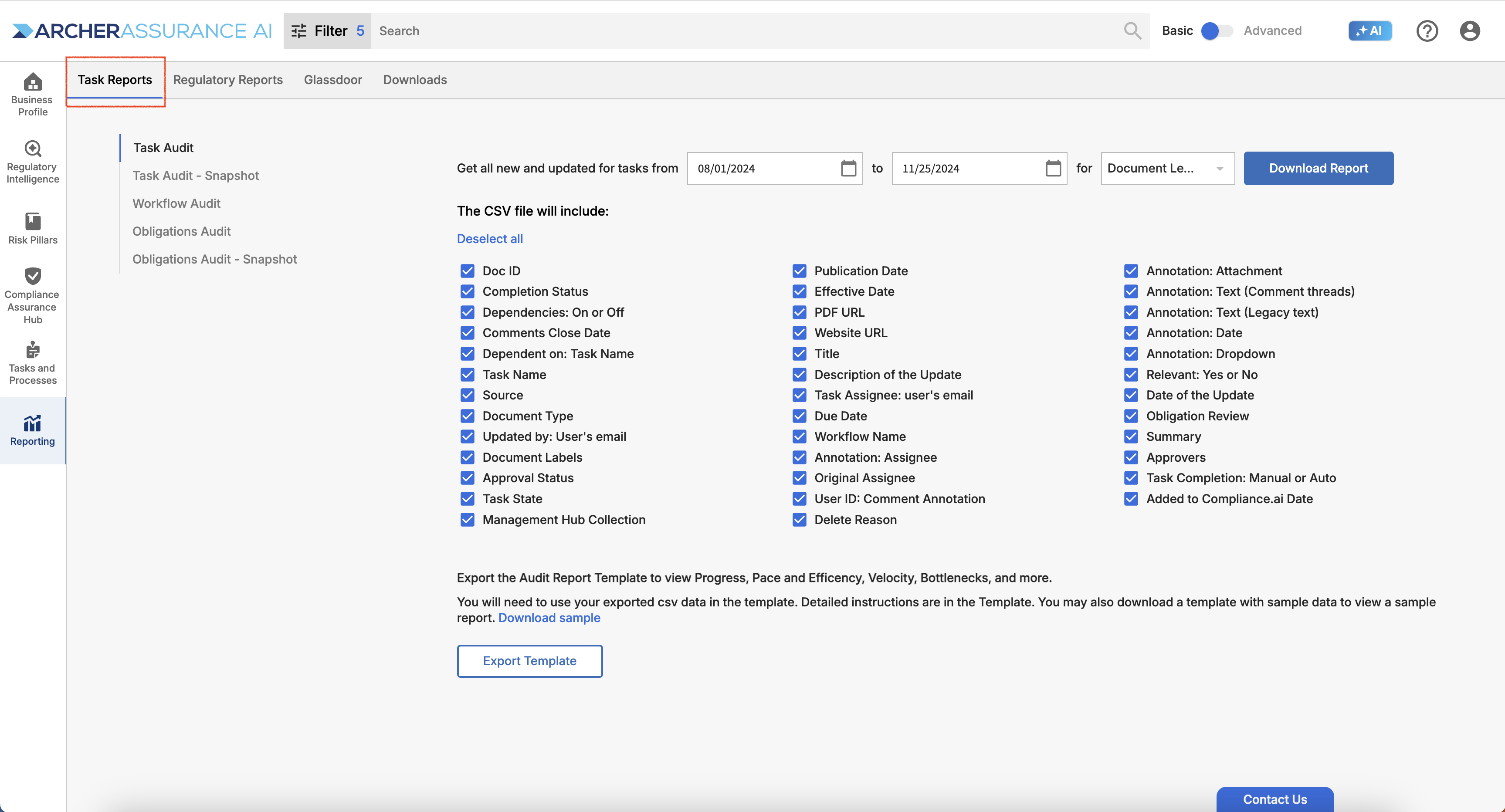
Task: Uncheck Annotation: Dropdown checkbox
Action: coord(1131,354)
